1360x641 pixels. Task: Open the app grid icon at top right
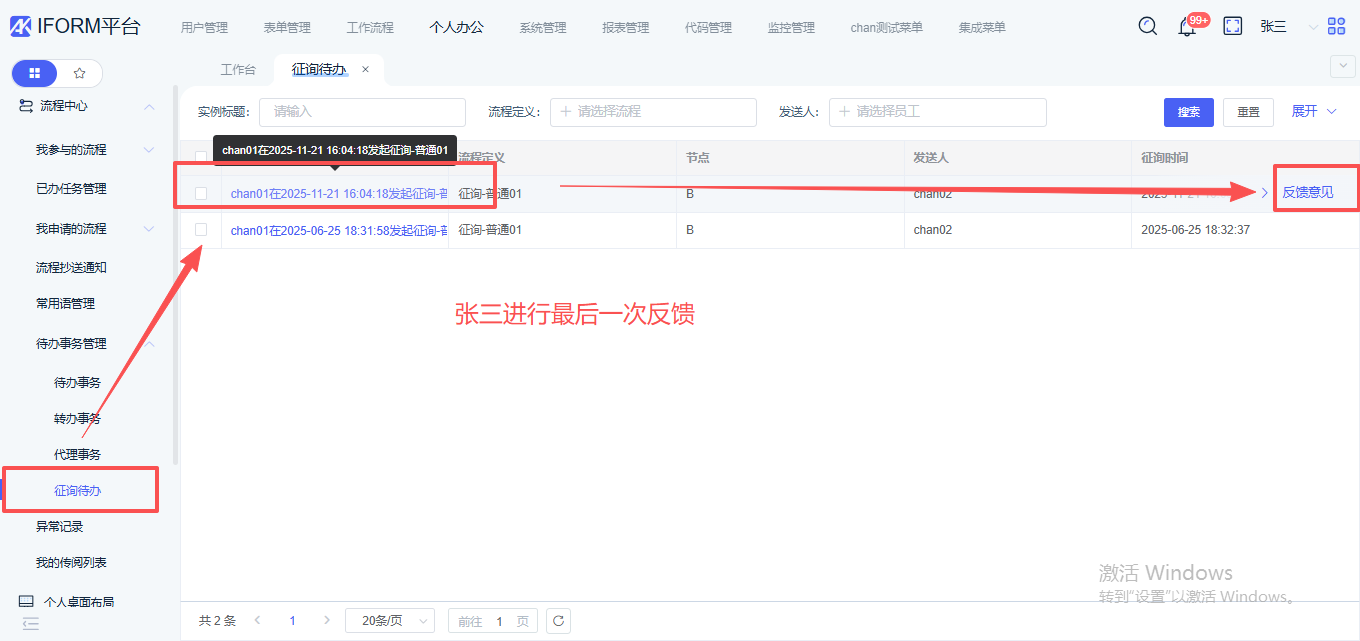point(1336,27)
